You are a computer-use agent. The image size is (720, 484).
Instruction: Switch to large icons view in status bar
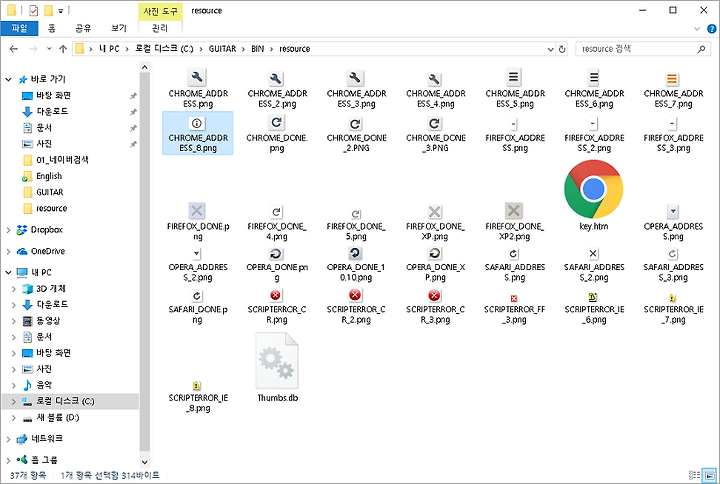click(709, 475)
